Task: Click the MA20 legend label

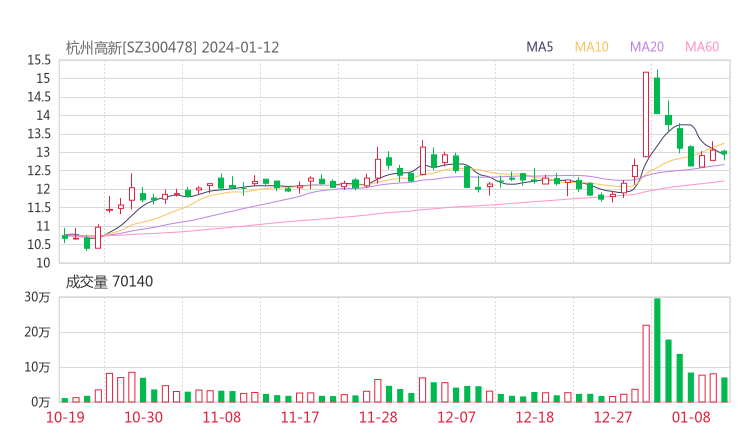Action: [647, 47]
